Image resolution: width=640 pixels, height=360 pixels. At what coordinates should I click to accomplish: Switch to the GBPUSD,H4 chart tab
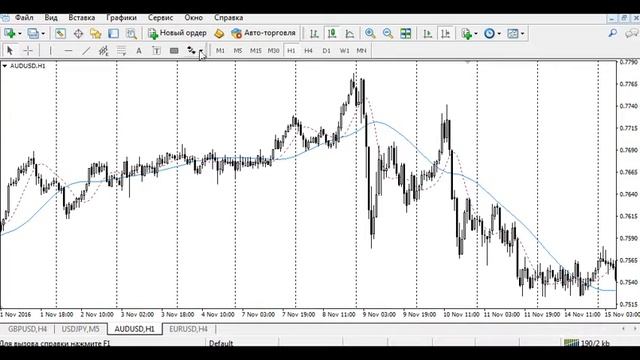27,329
